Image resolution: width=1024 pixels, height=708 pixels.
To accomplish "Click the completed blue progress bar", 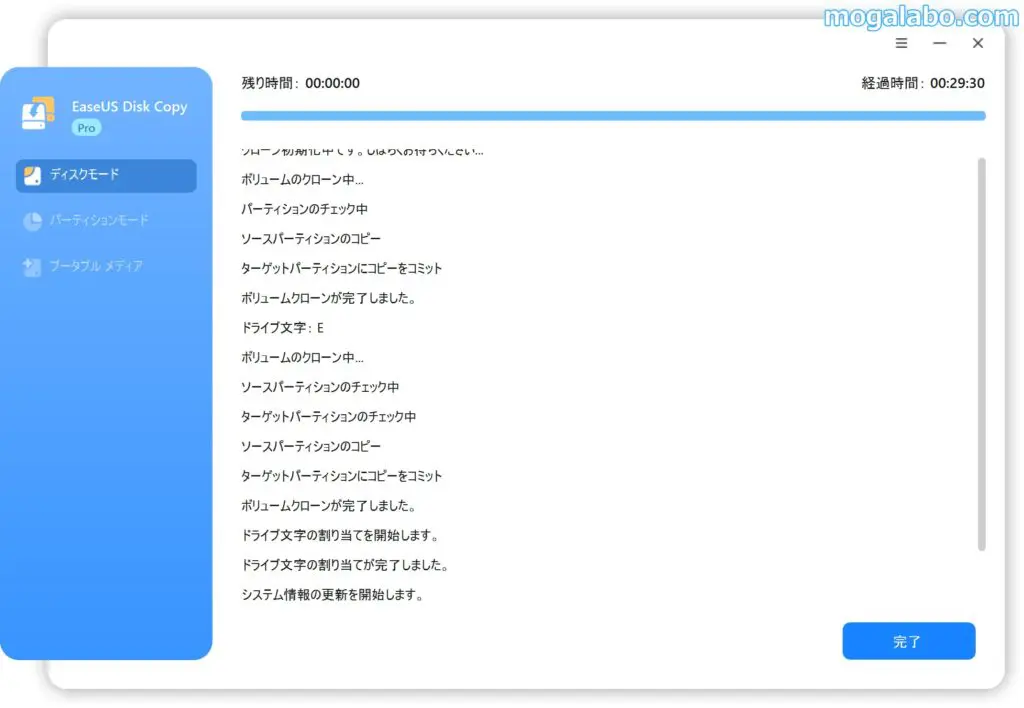I will click(x=612, y=116).
